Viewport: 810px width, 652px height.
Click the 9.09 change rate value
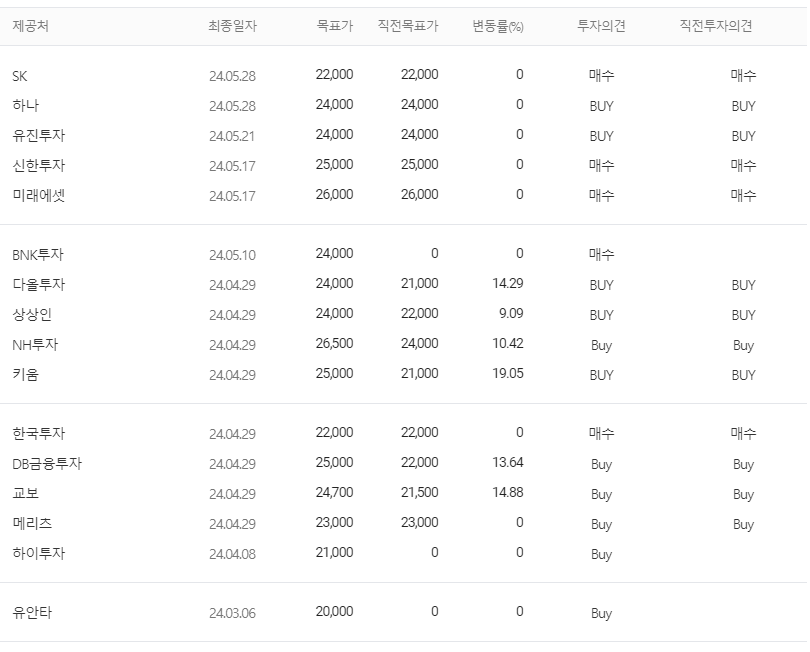click(x=511, y=314)
